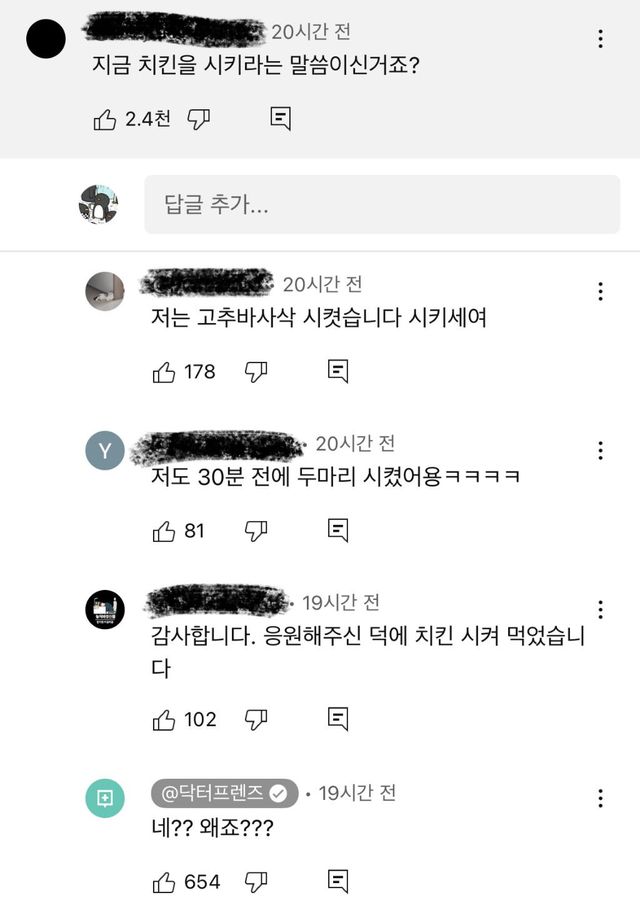Screen dimensions: 640x918
Task: Like the 네?? 왜죠??? reply with 654 likes
Action: coord(164,882)
